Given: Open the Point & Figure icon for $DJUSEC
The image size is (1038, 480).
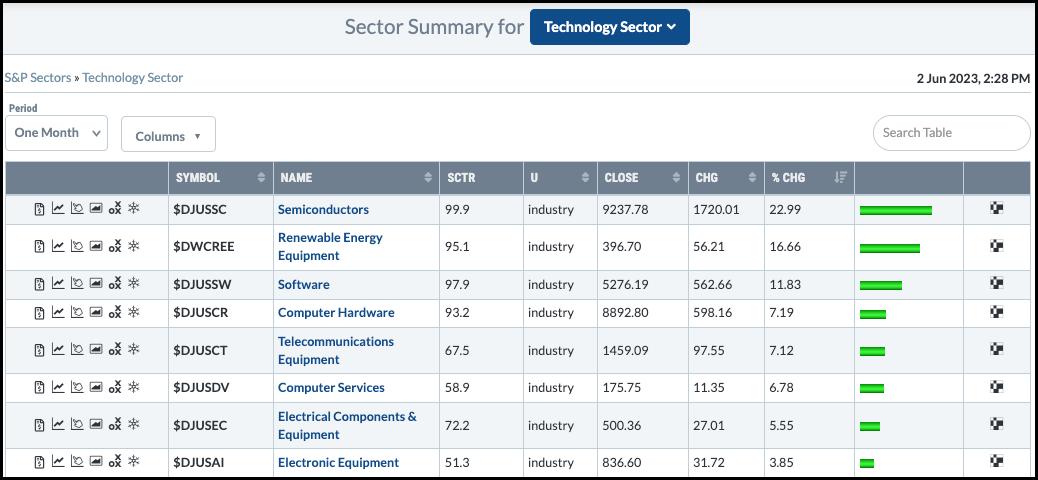Looking at the screenshot, I should click(x=115, y=425).
